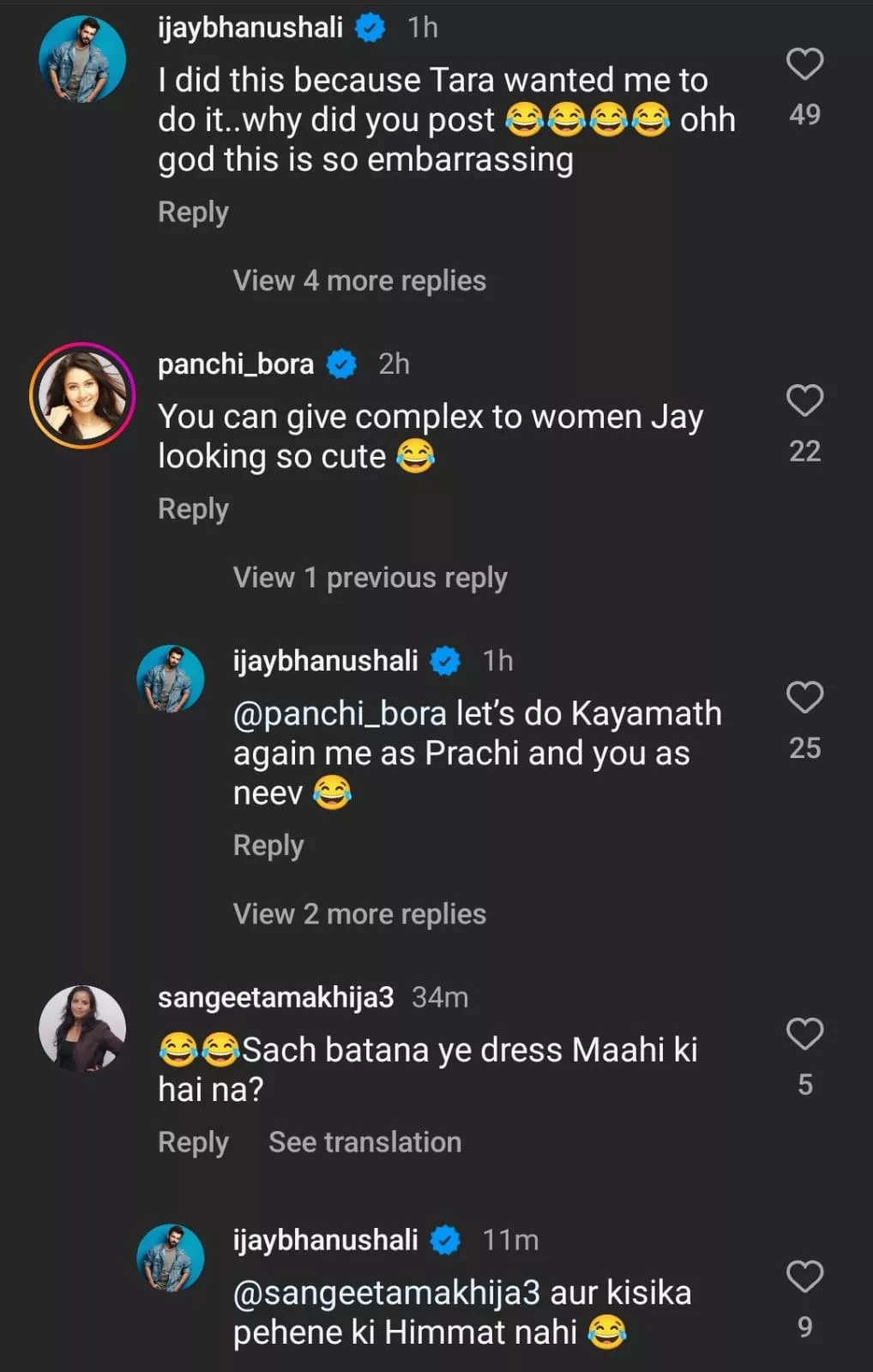The image size is (873, 1372).
Task: Open the panchi_bora username
Action: click(x=236, y=364)
